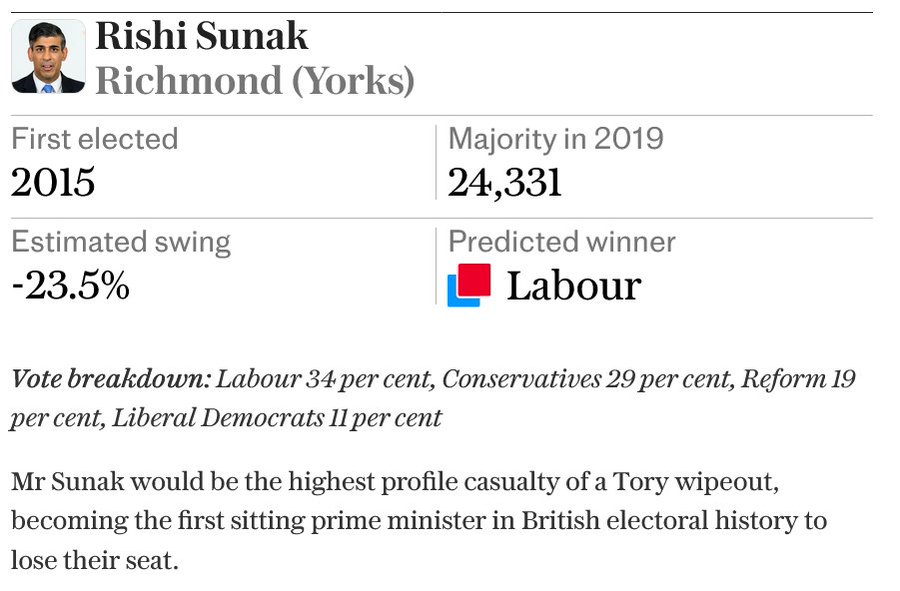Viewport: 900px width, 591px height.
Task: Click the red and blue party swing icon
Action: [x=469, y=285]
